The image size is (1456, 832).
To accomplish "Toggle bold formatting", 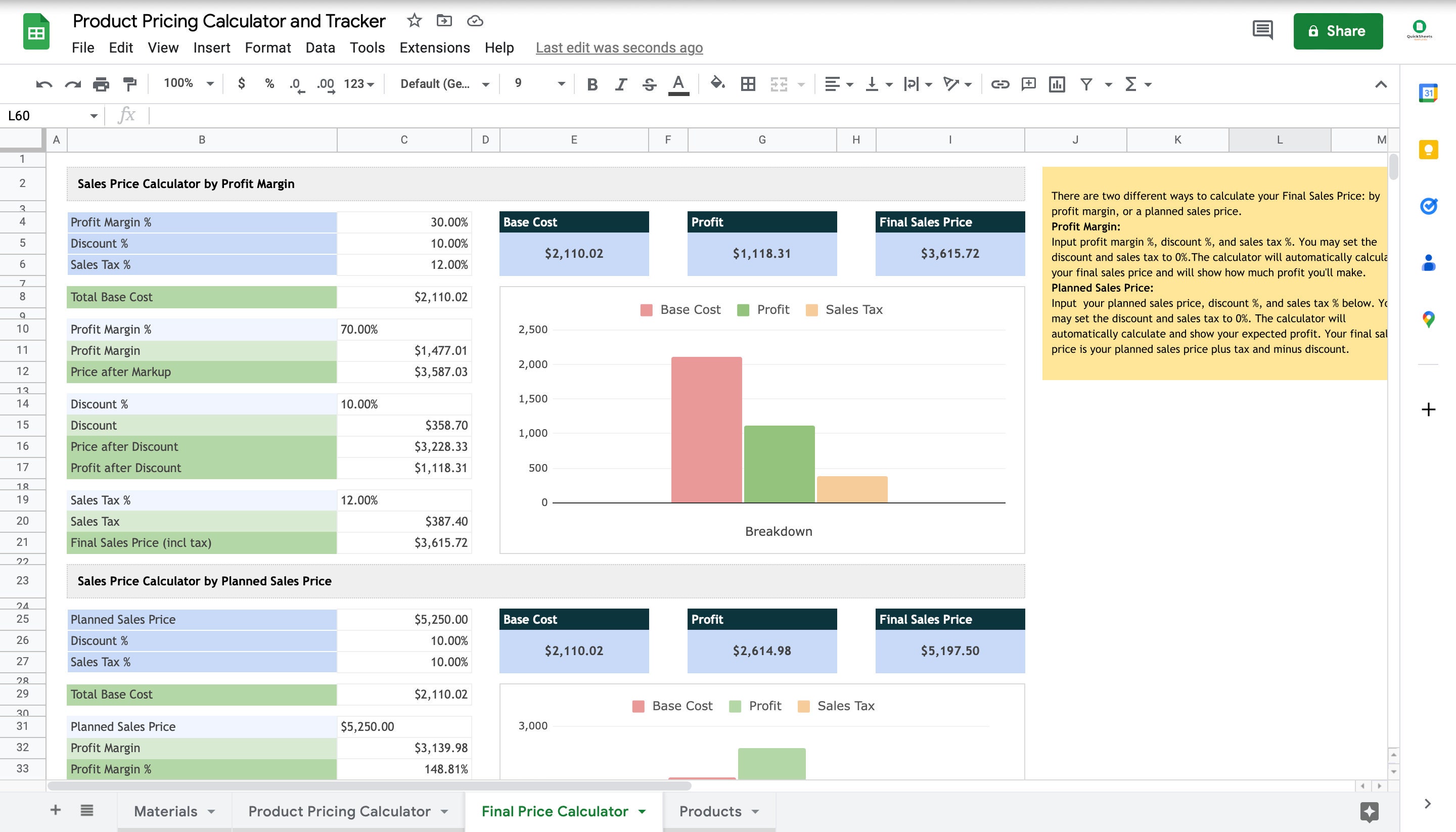I will tap(591, 84).
